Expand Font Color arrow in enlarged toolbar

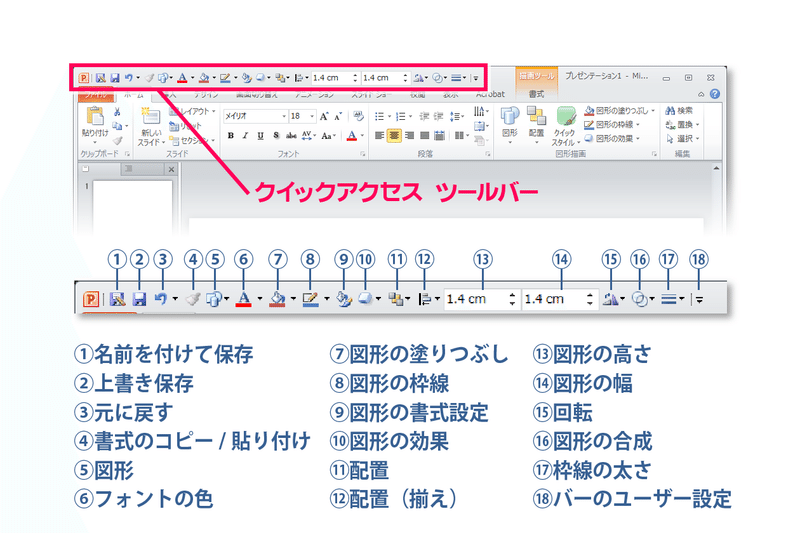[260, 299]
